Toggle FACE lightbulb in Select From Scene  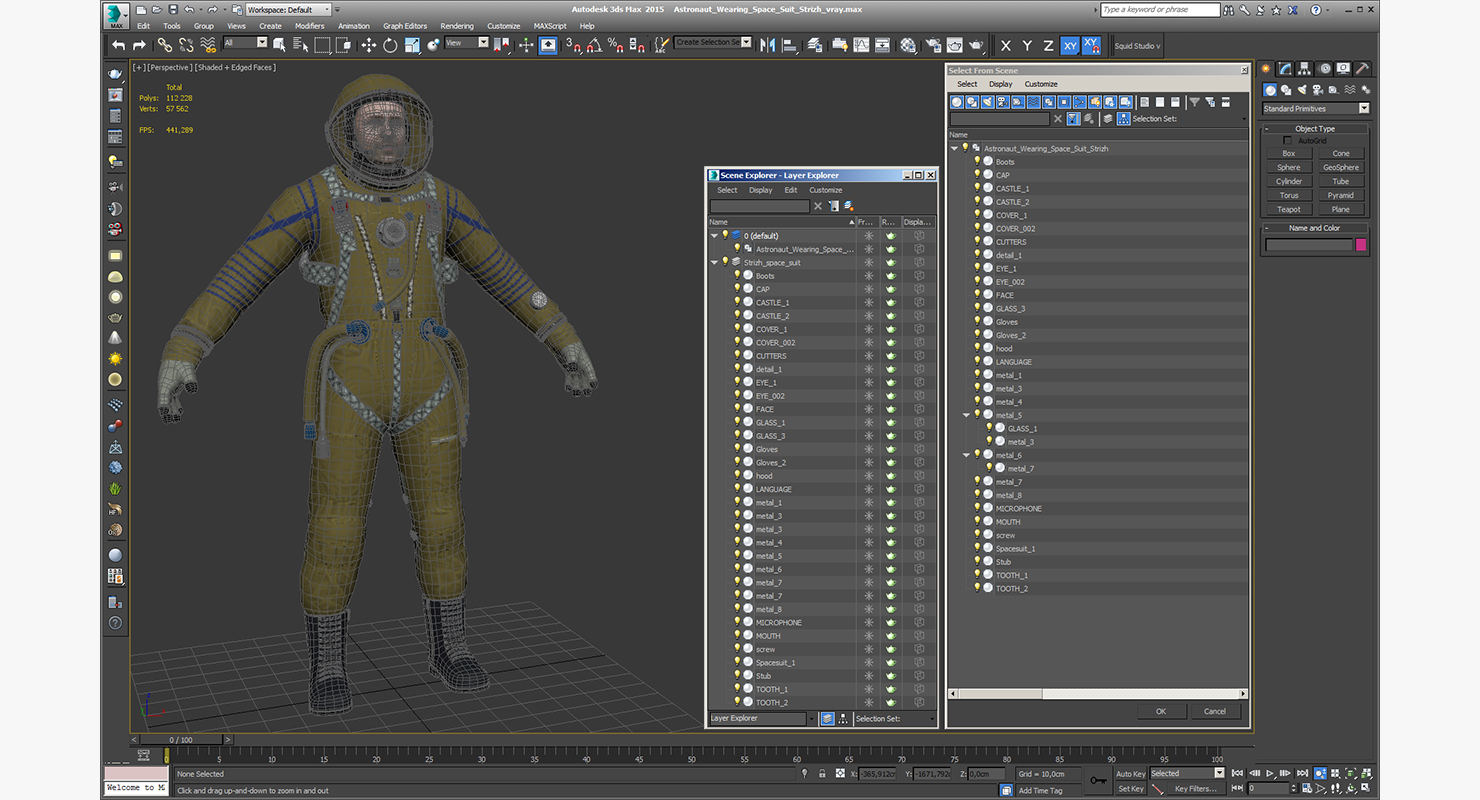(x=977, y=295)
